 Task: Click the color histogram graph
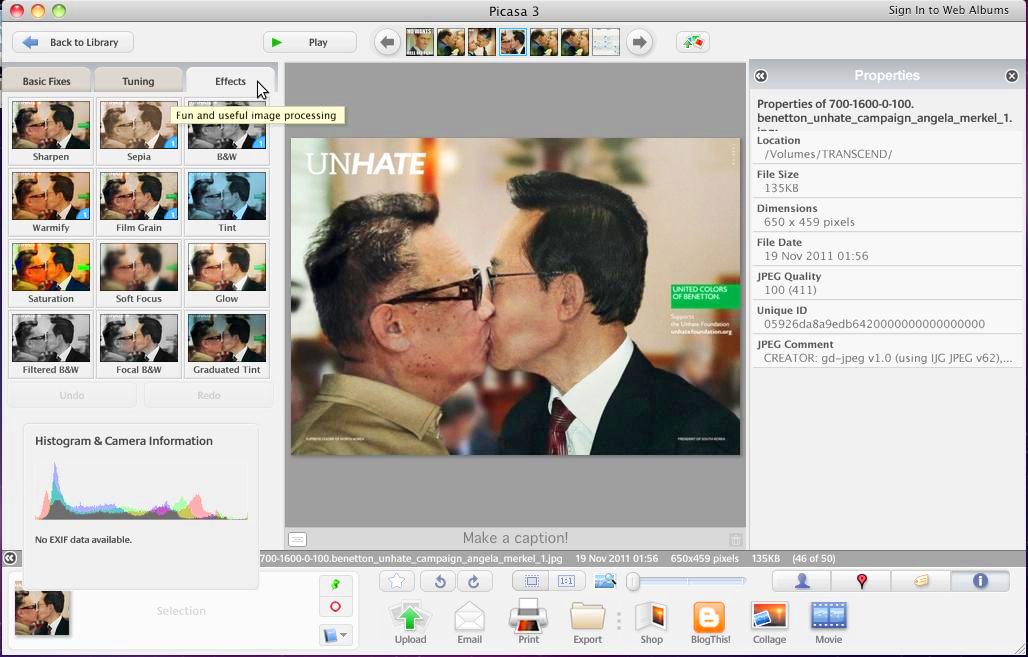[141, 490]
